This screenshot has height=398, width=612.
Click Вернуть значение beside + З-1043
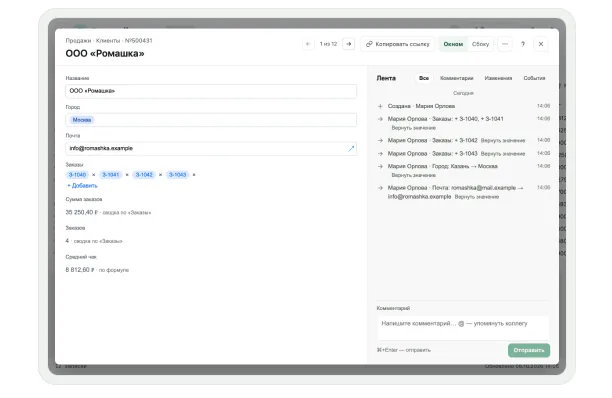tap(503, 154)
